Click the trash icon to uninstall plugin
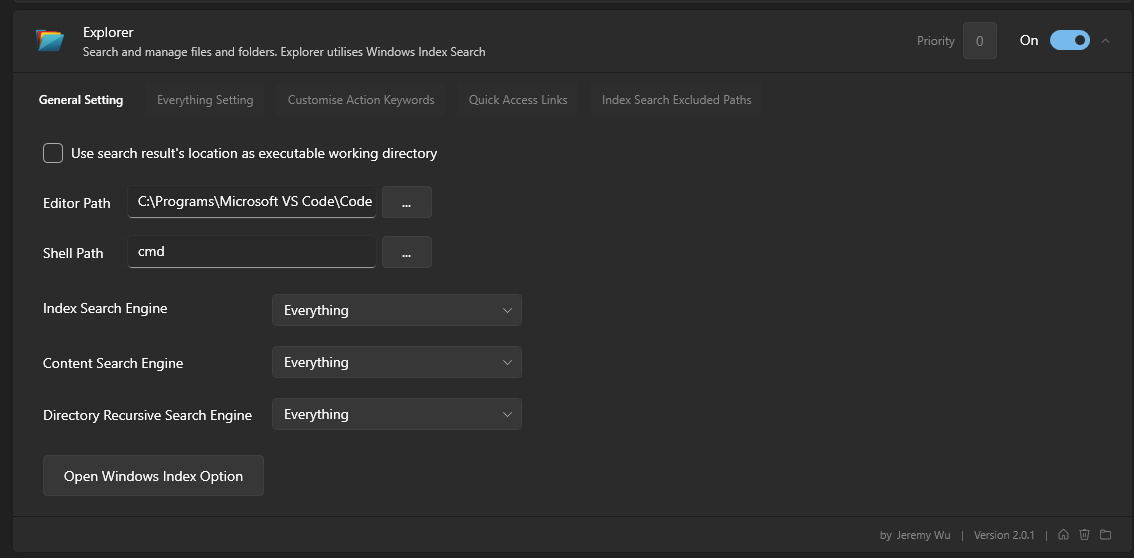The width and height of the screenshot is (1134, 558). pyautogui.click(x=1084, y=535)
